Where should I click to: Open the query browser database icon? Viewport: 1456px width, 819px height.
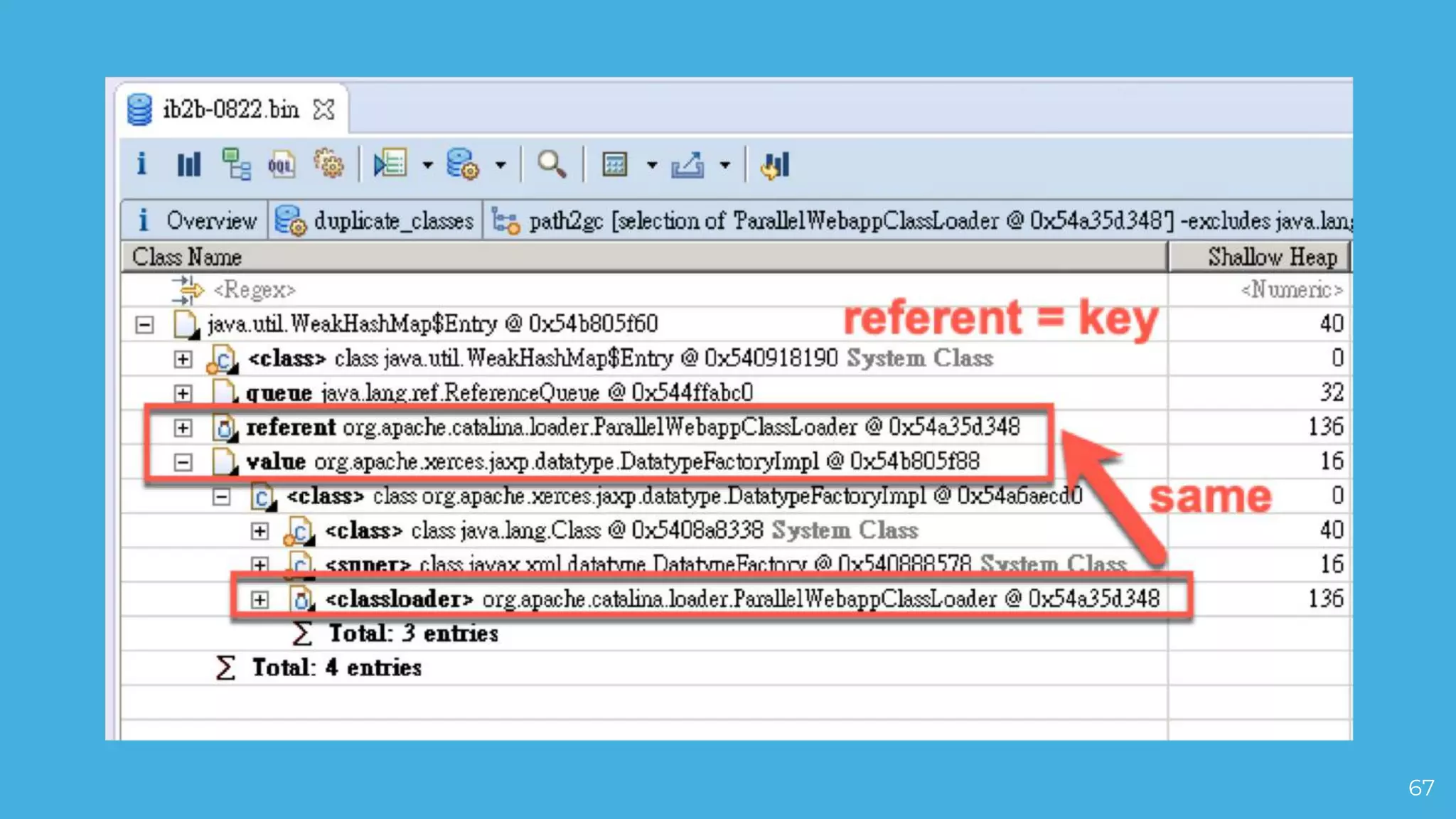tap(462, 164)
